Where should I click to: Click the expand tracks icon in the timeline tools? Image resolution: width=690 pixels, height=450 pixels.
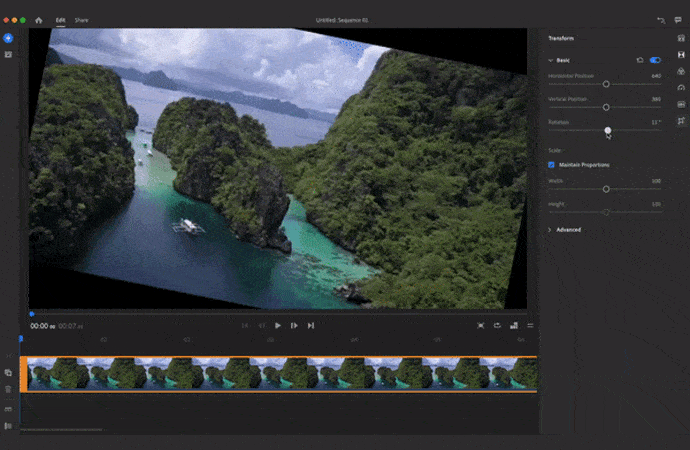[8, 409]
